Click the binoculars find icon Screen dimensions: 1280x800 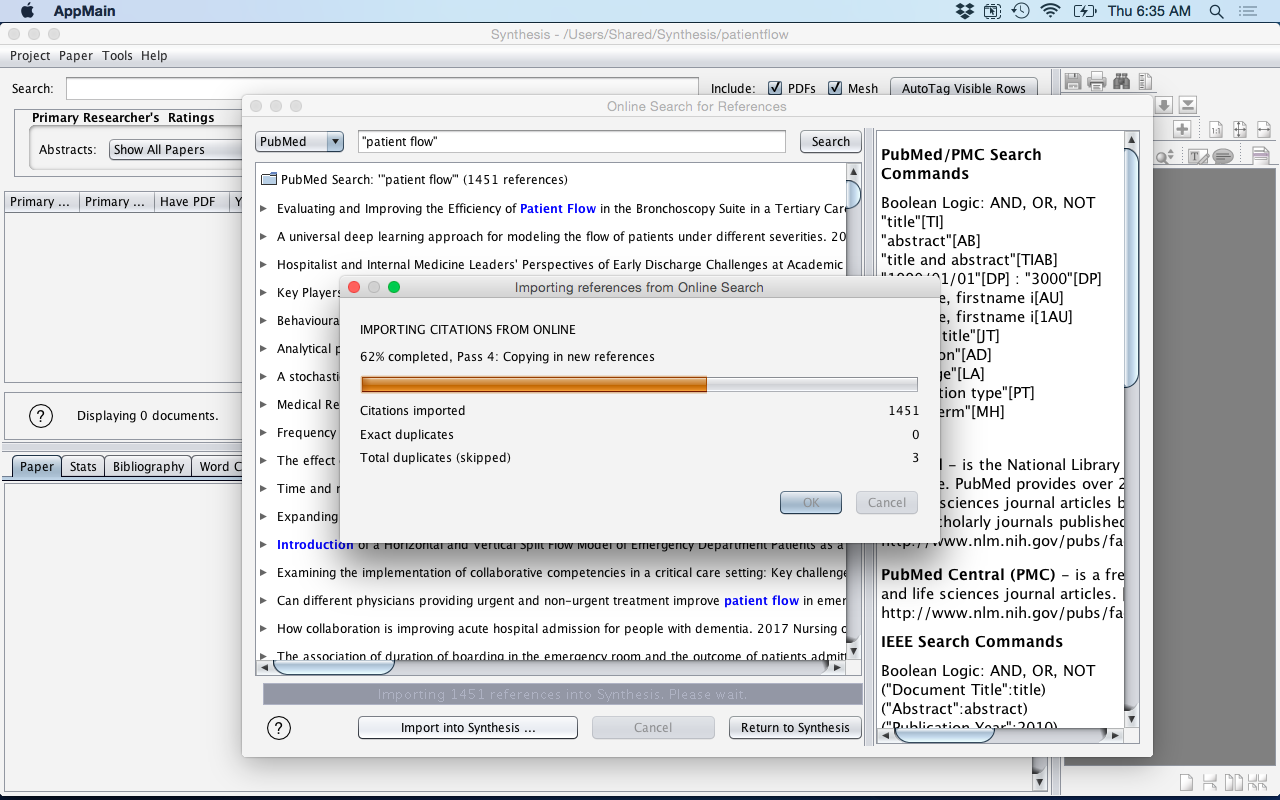(1121, 82)
